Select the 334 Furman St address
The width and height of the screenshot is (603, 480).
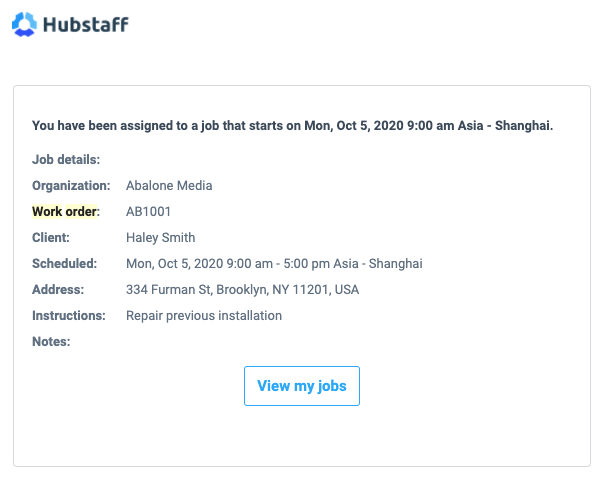click(243, 289)
